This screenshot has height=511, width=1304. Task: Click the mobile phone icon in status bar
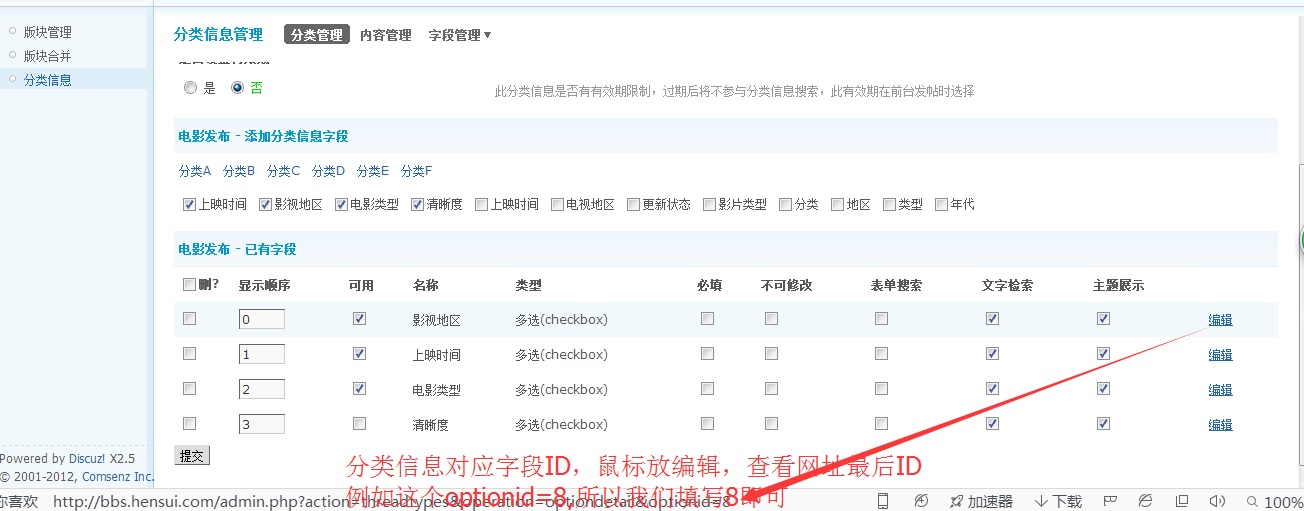883,501
